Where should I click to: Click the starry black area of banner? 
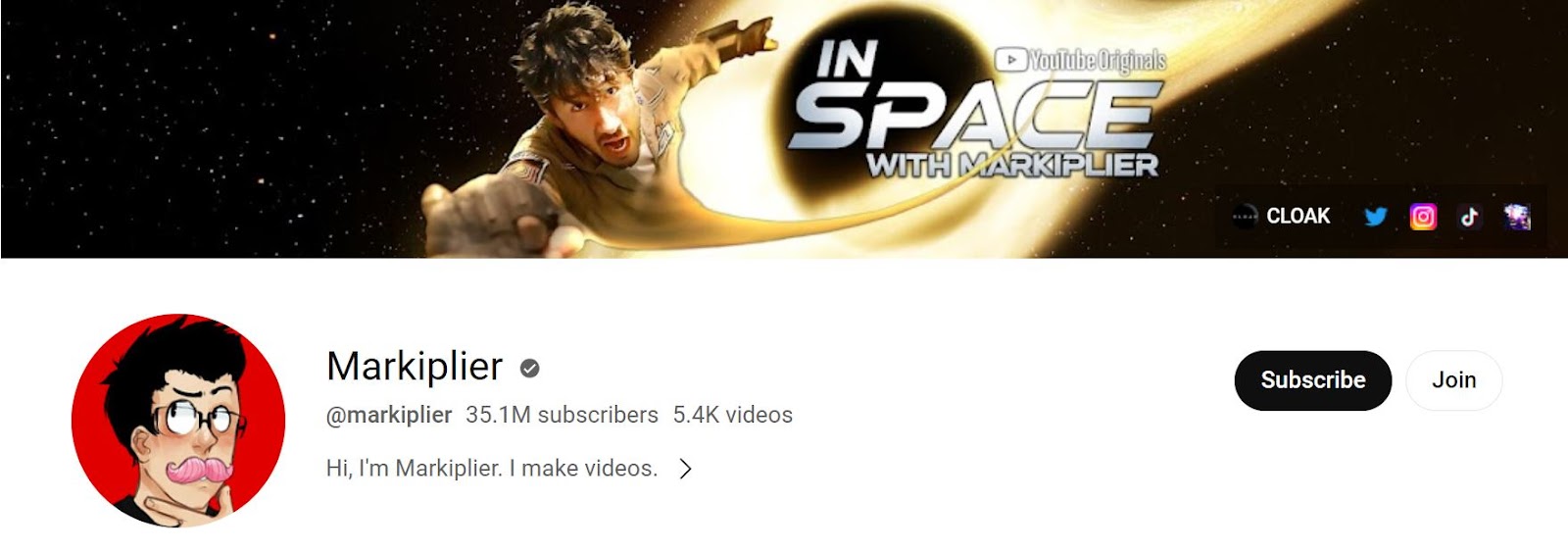click(196, 127)
